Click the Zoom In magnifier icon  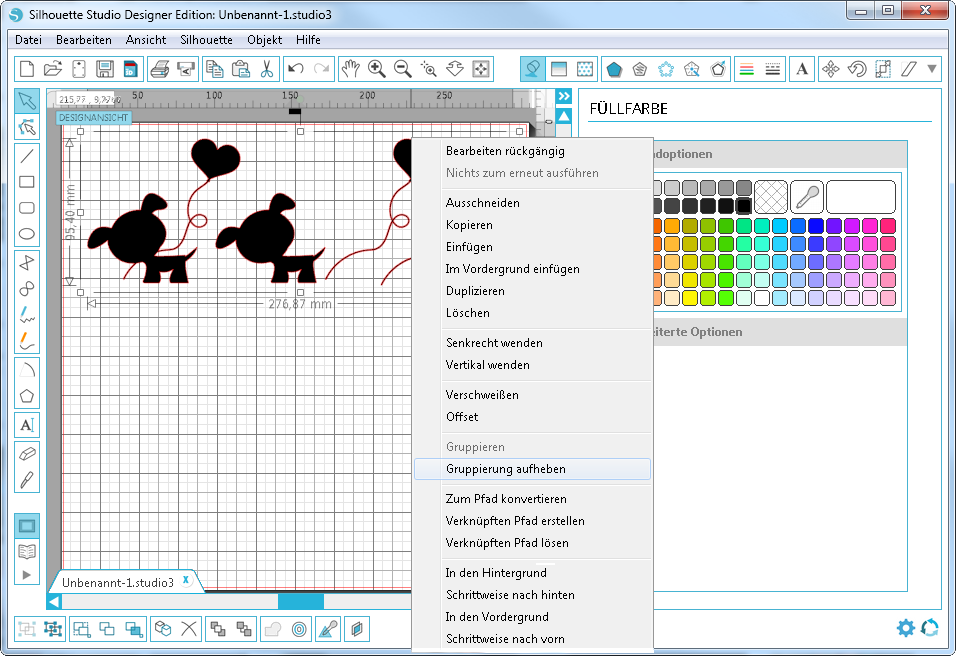click(x=377, y=69)
